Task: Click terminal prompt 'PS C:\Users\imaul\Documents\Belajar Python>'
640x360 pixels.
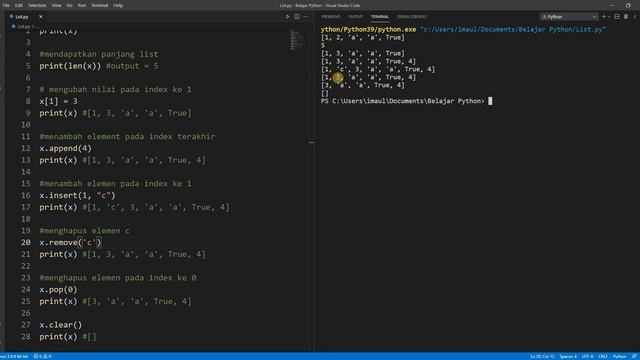Action: (402, 101)
